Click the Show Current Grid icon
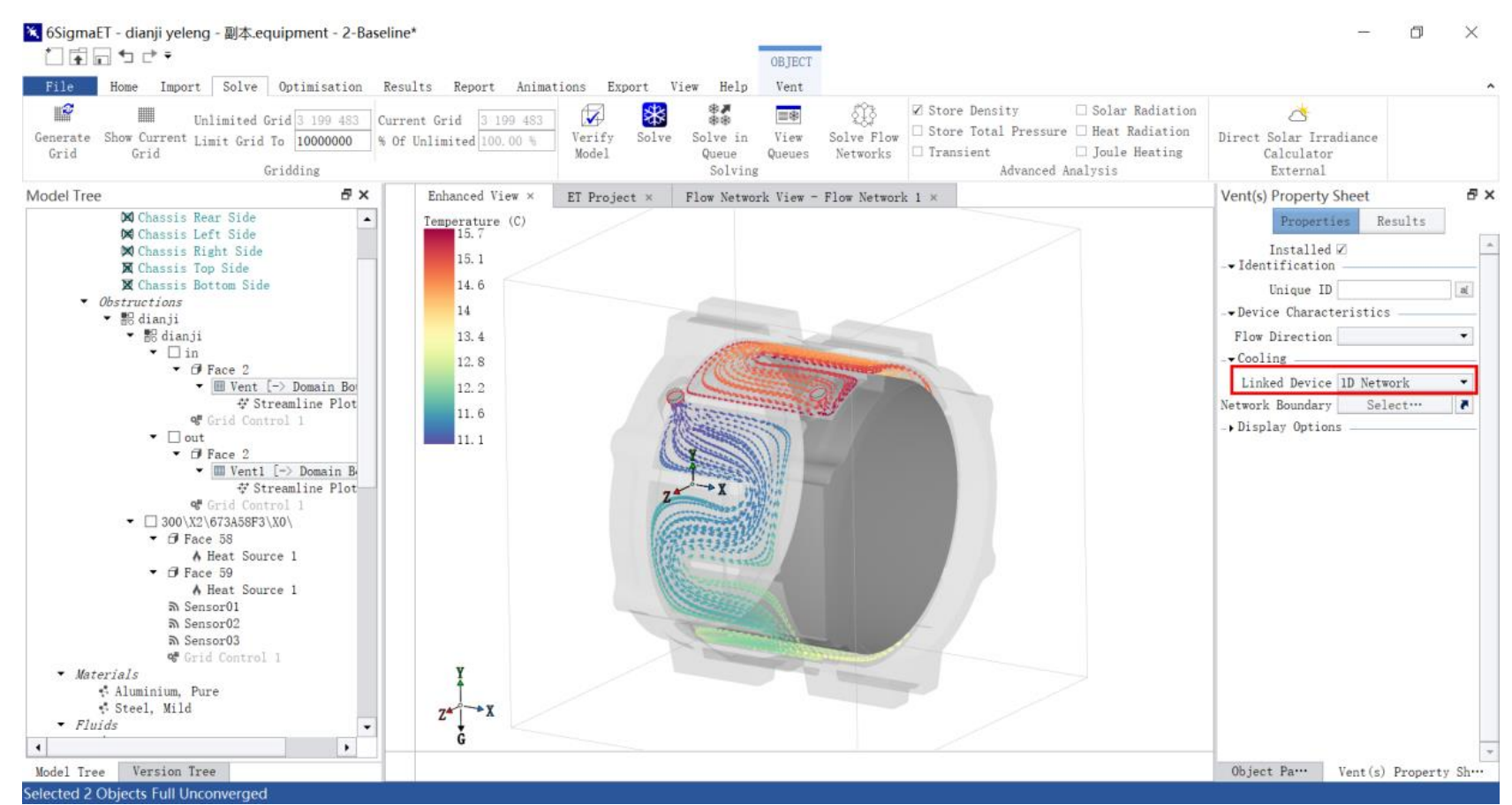The height and width of the screenshot is (805, 1512). (x=146, y=115)
